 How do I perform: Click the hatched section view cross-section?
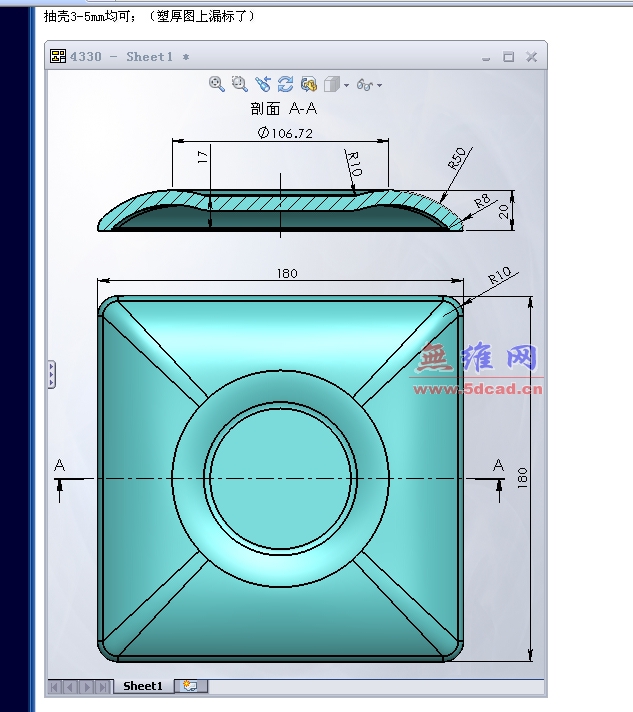pyautogui.click(x=281, y=202)
